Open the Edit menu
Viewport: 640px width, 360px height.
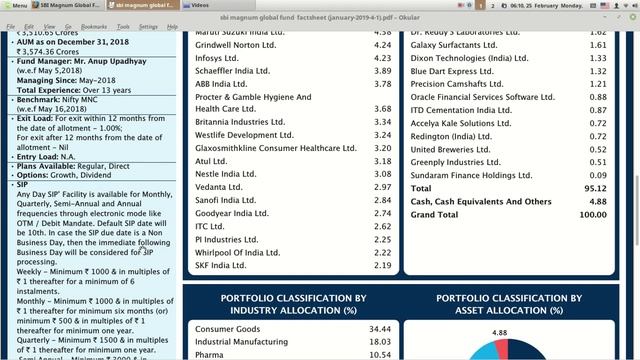29,27
